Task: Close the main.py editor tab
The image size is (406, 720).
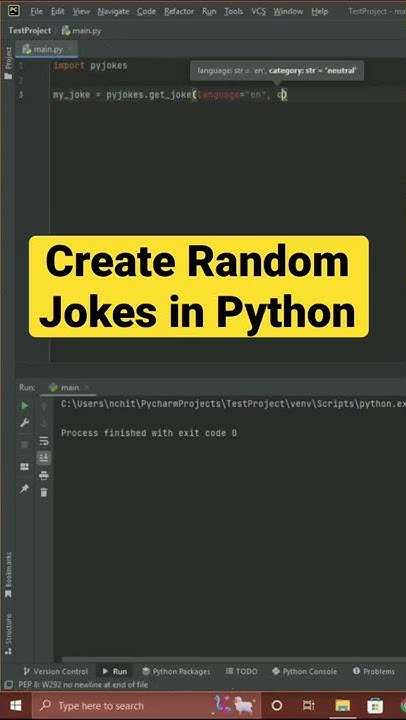Action: pyautogui.click(x=71, y=49)
